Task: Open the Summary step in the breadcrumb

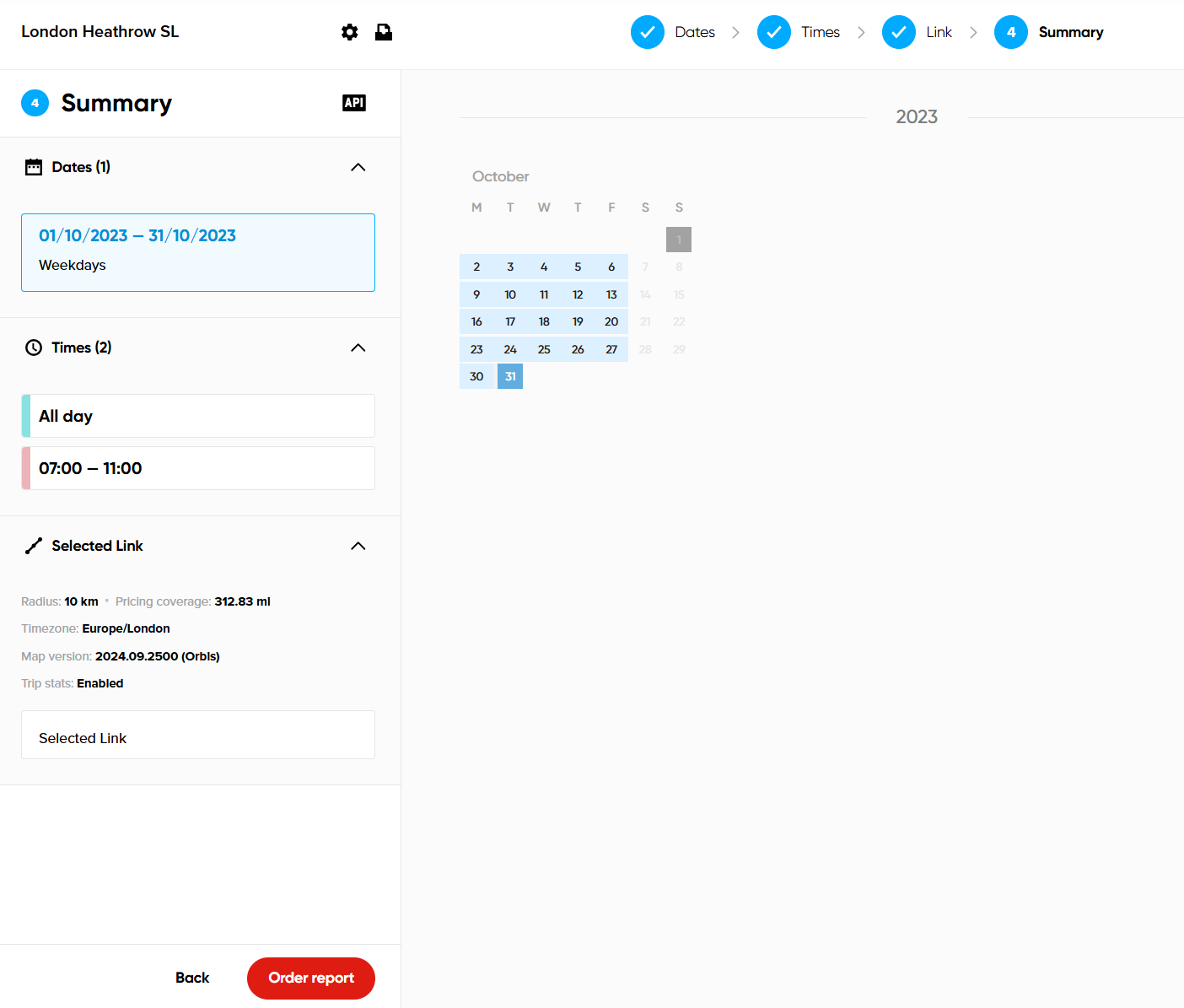Action: (x=1071, y=32)
